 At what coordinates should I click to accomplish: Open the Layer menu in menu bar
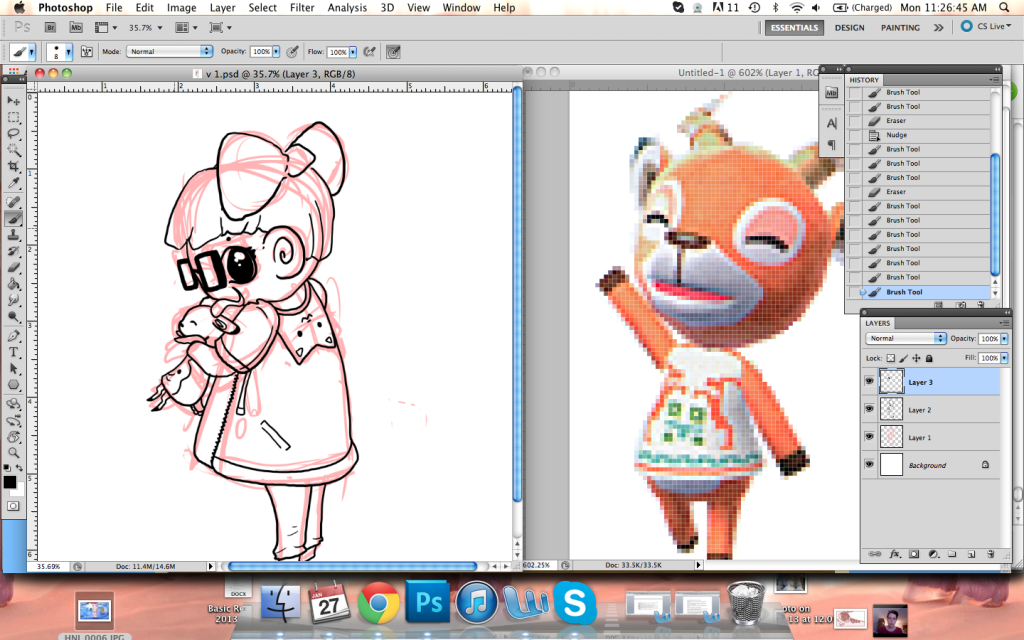223,8
